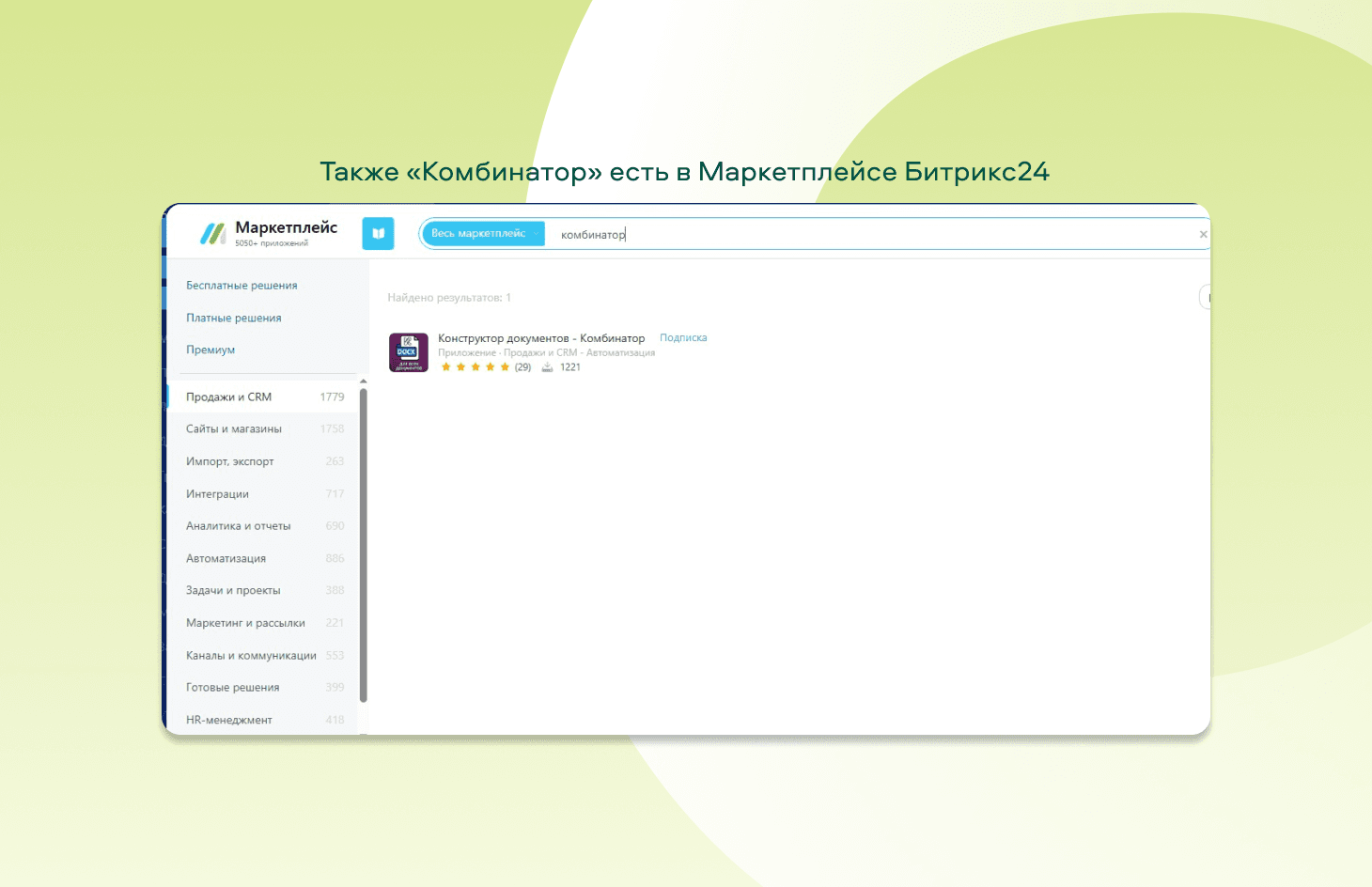
Task: Select the Каналы и коммуникации category
Action: click(263, 656)
